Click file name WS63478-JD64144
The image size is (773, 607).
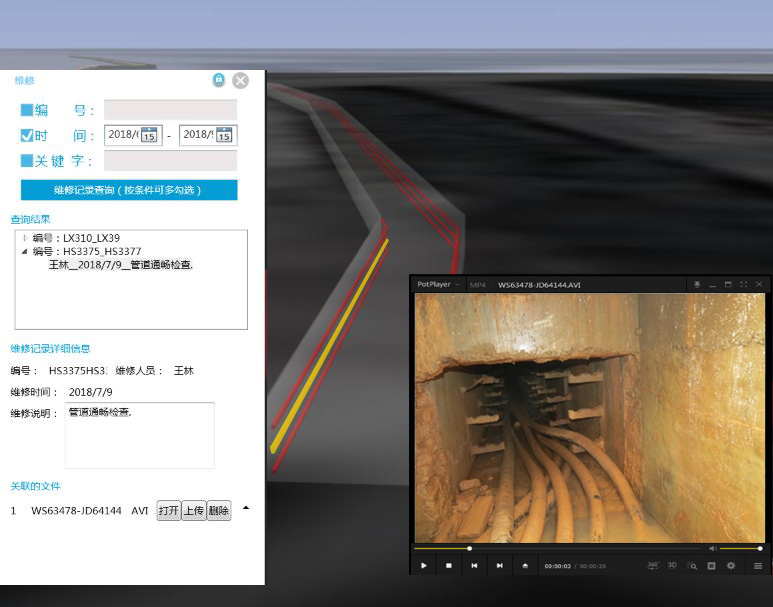[x=76, y=511]
